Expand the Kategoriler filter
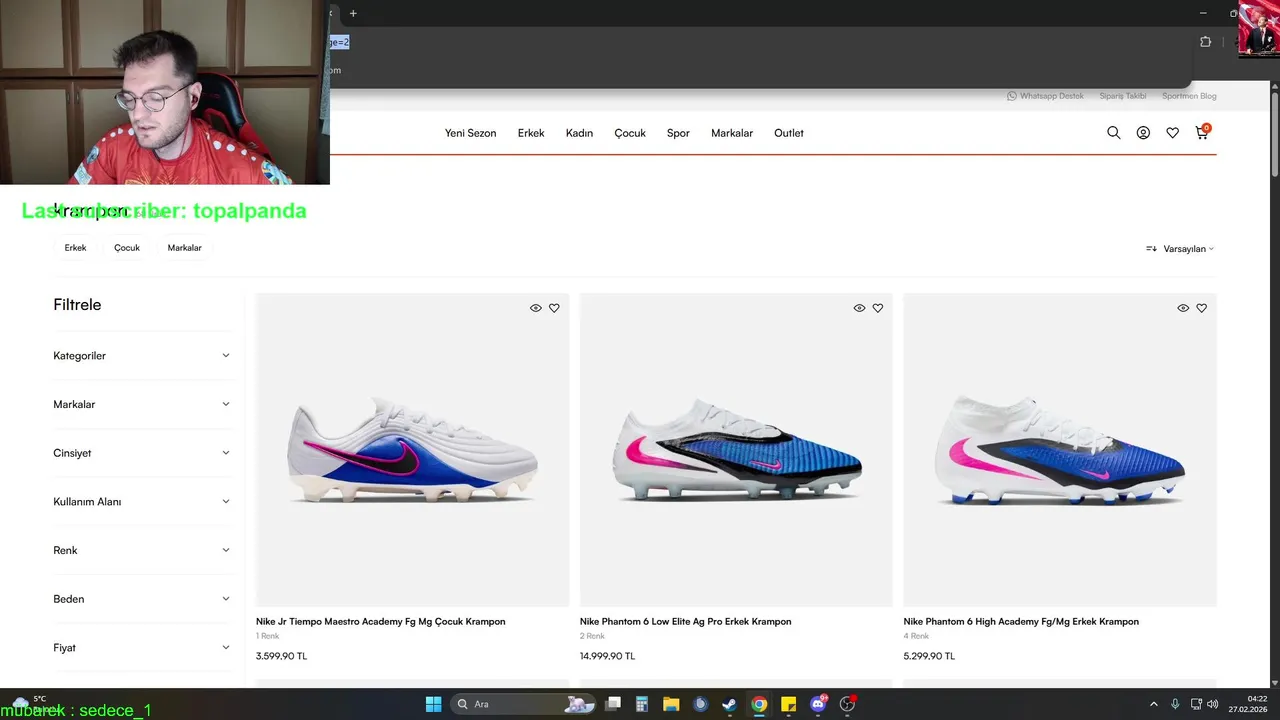 coord(142,356)
